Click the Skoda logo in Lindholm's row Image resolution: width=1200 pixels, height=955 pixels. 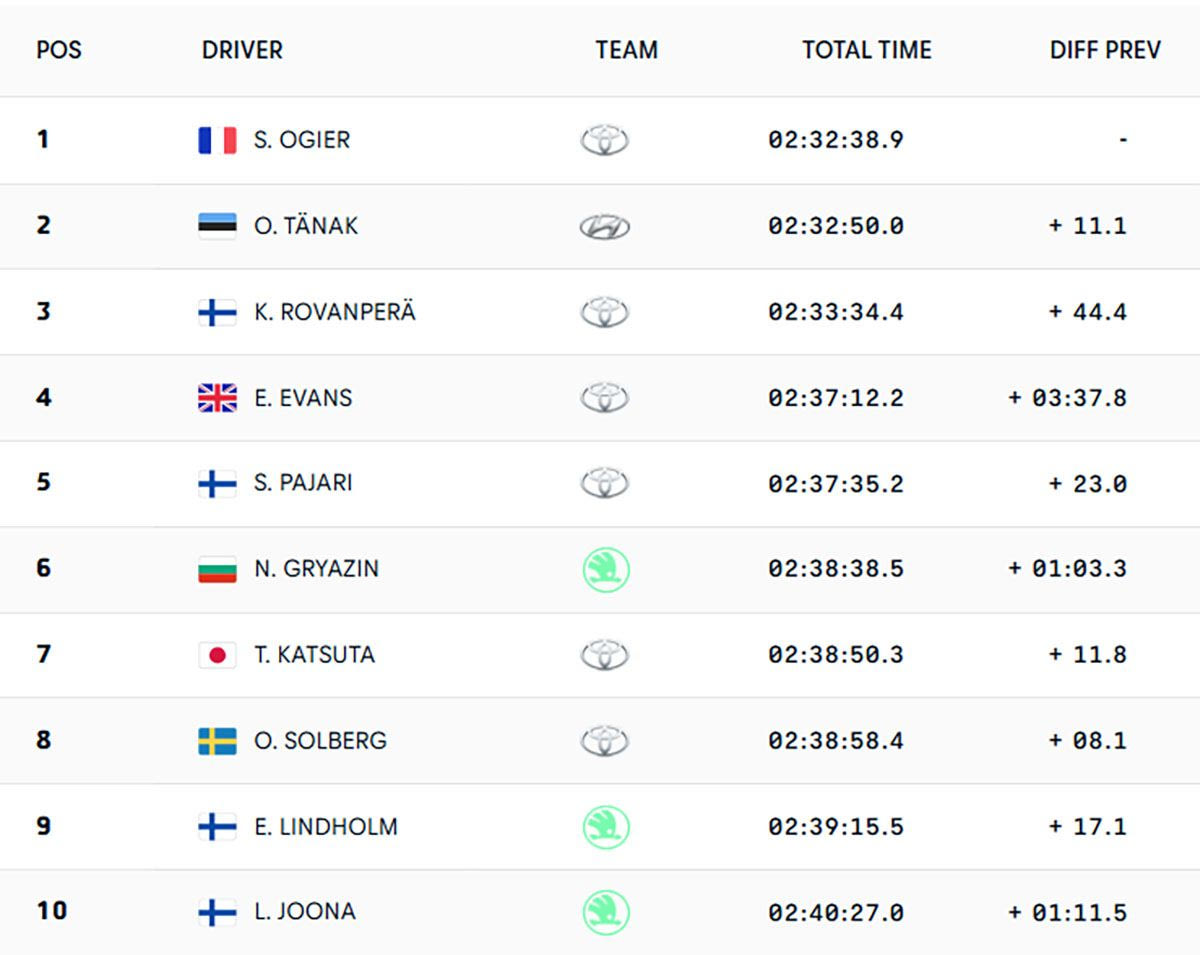pos(606,827)
